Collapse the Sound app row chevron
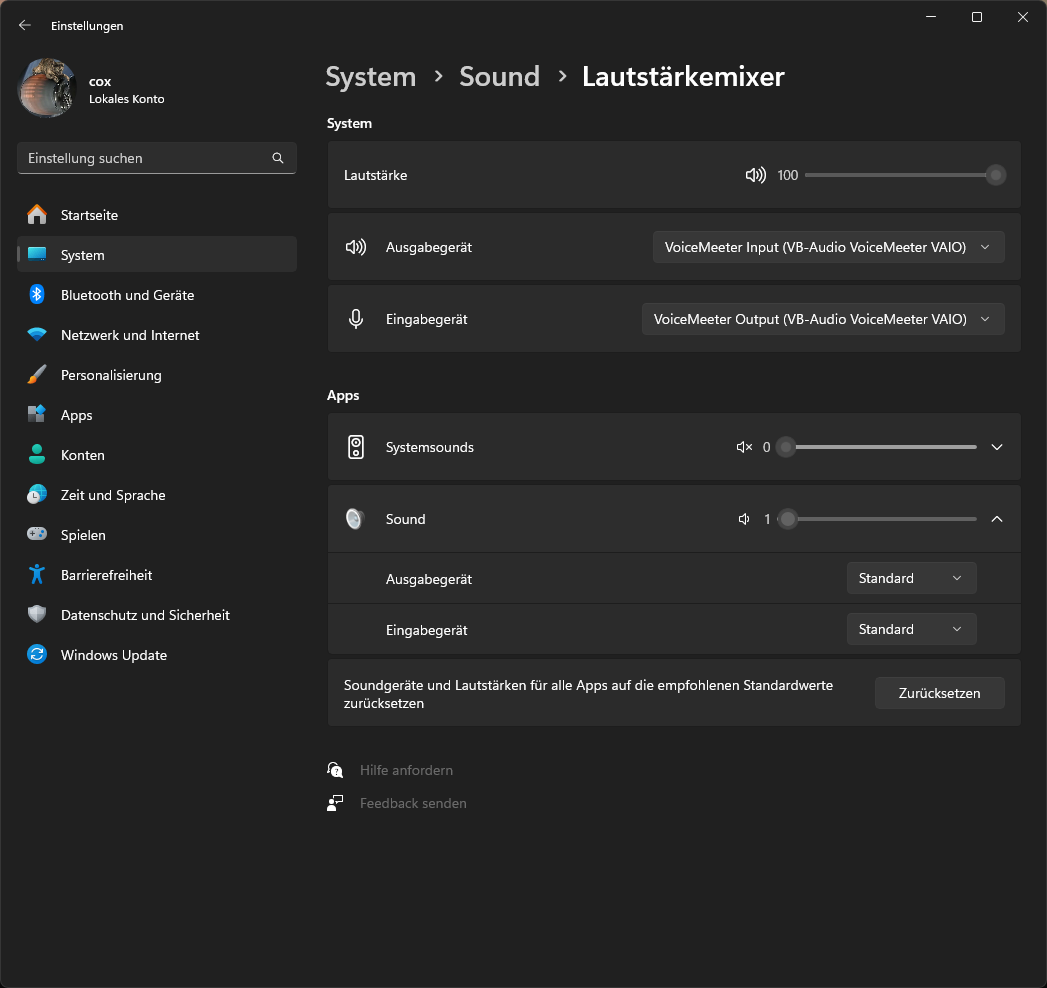Viewport: 1047px width, 988px height. 997,519
